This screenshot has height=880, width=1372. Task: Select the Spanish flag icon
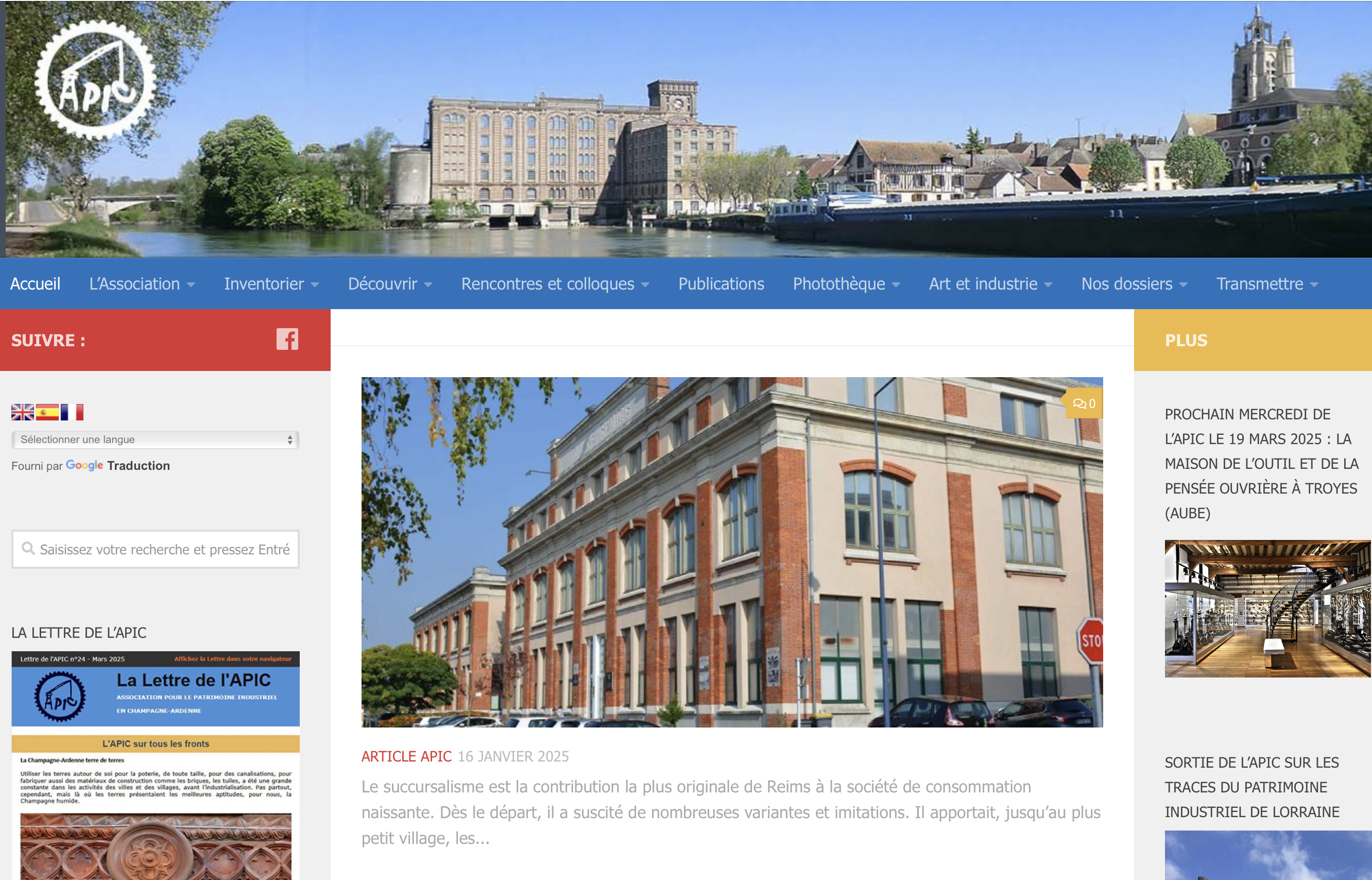point(47,412)
